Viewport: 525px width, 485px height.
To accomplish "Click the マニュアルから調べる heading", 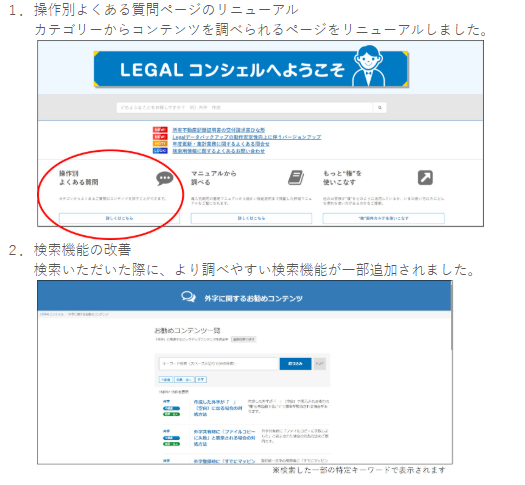I will coord(214,178).
